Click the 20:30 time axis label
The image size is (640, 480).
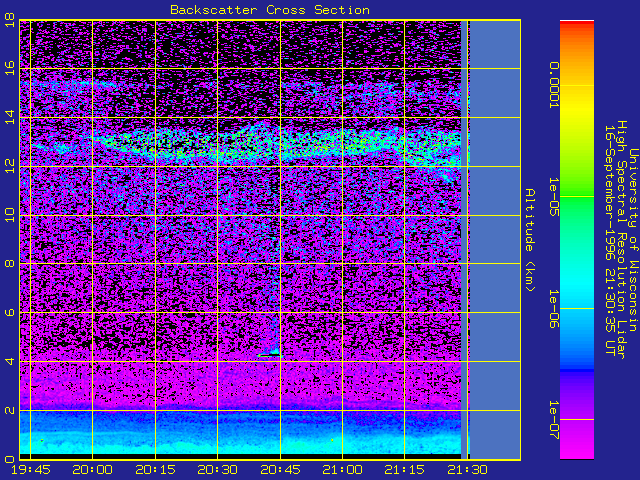tap(218, 470)
